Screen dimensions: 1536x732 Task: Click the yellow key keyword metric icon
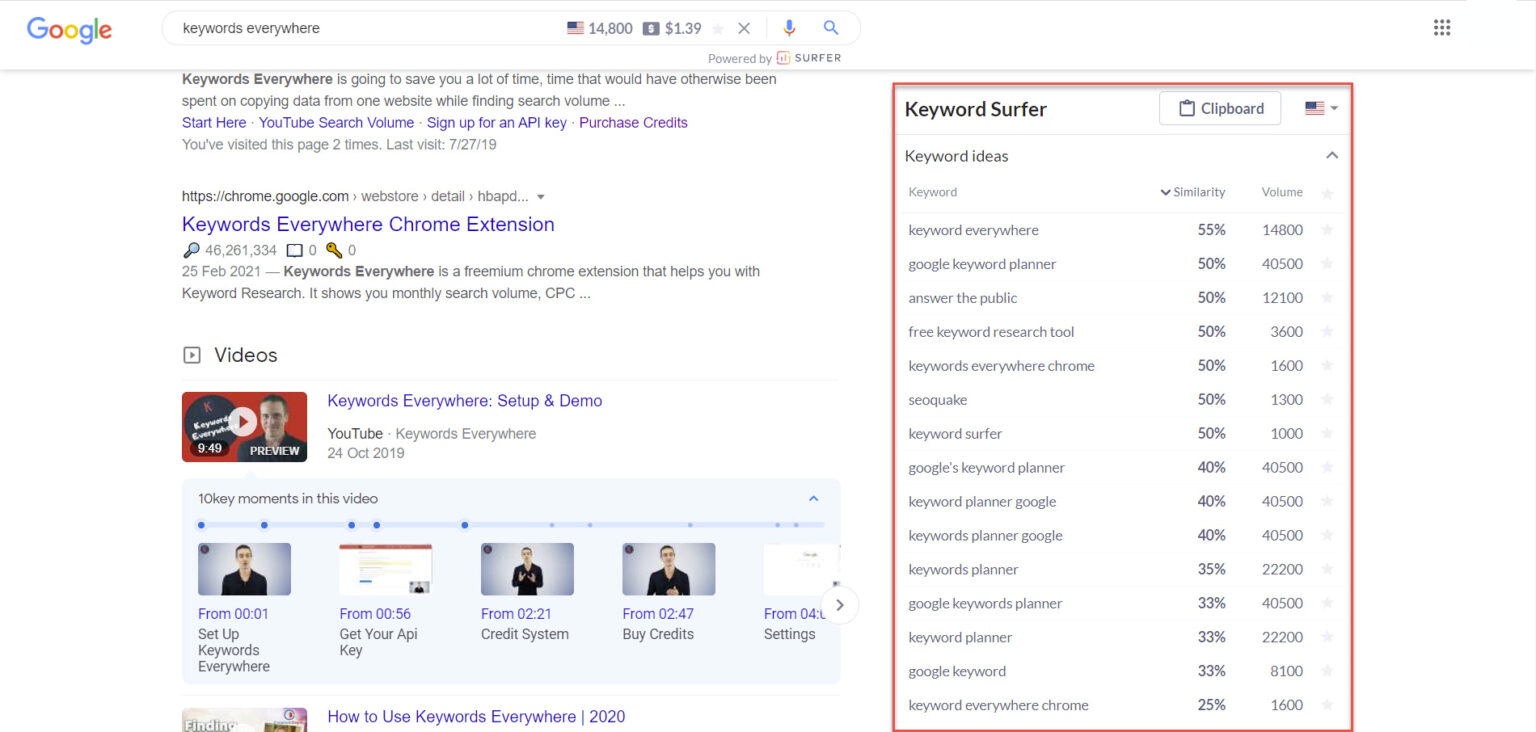(335, 250)
